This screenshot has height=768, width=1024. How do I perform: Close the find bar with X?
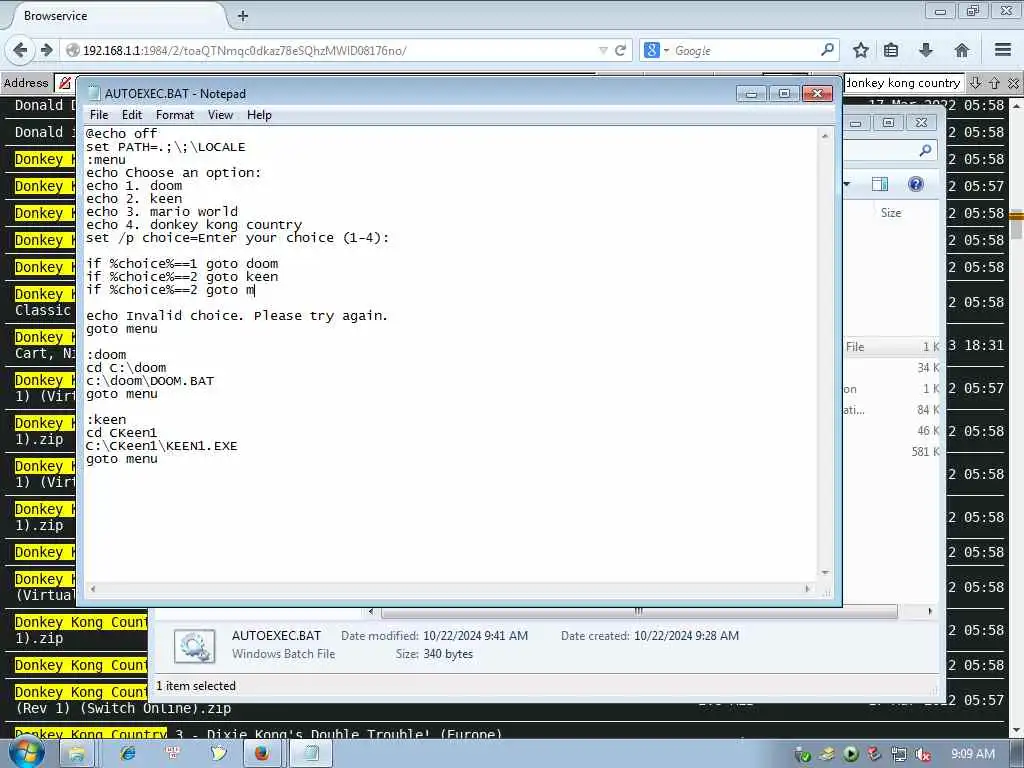click(1013, 83)
